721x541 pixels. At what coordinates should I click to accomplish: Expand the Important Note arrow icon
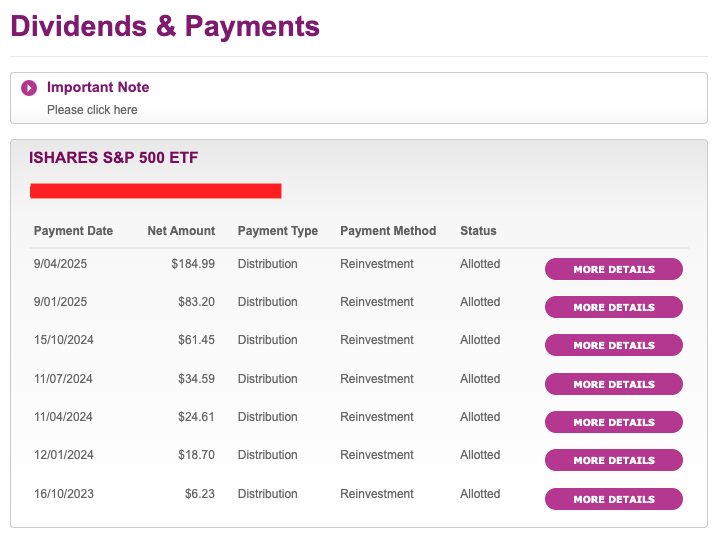click(29, 88)
